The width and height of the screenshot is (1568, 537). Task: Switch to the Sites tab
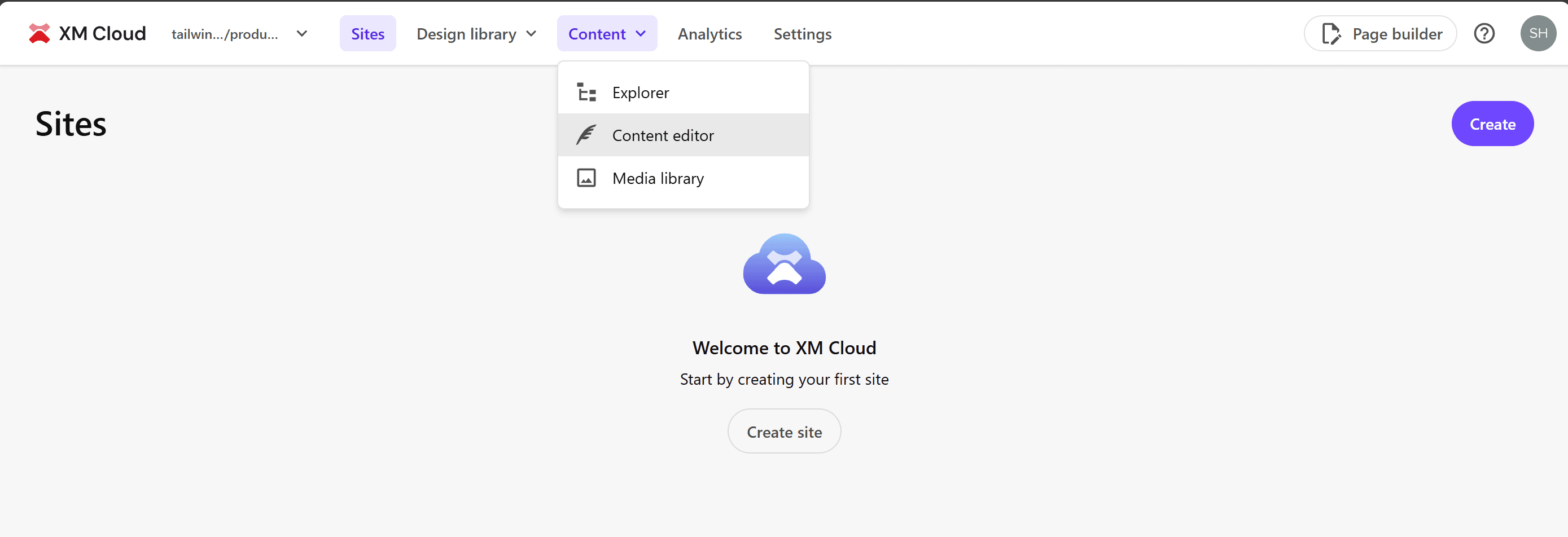pyautogui.click(x=367, y=34)
